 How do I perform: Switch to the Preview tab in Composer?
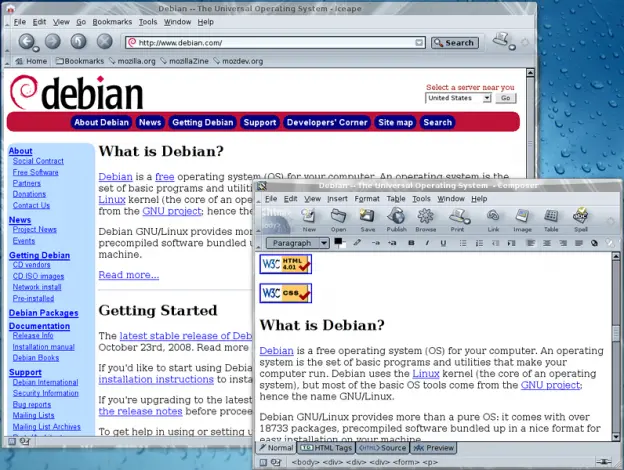point(433,448)
